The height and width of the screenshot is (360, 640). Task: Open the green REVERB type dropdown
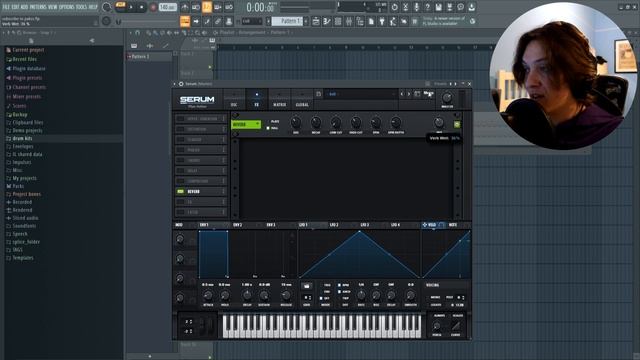pyautogui.click(x=246, y=124)
